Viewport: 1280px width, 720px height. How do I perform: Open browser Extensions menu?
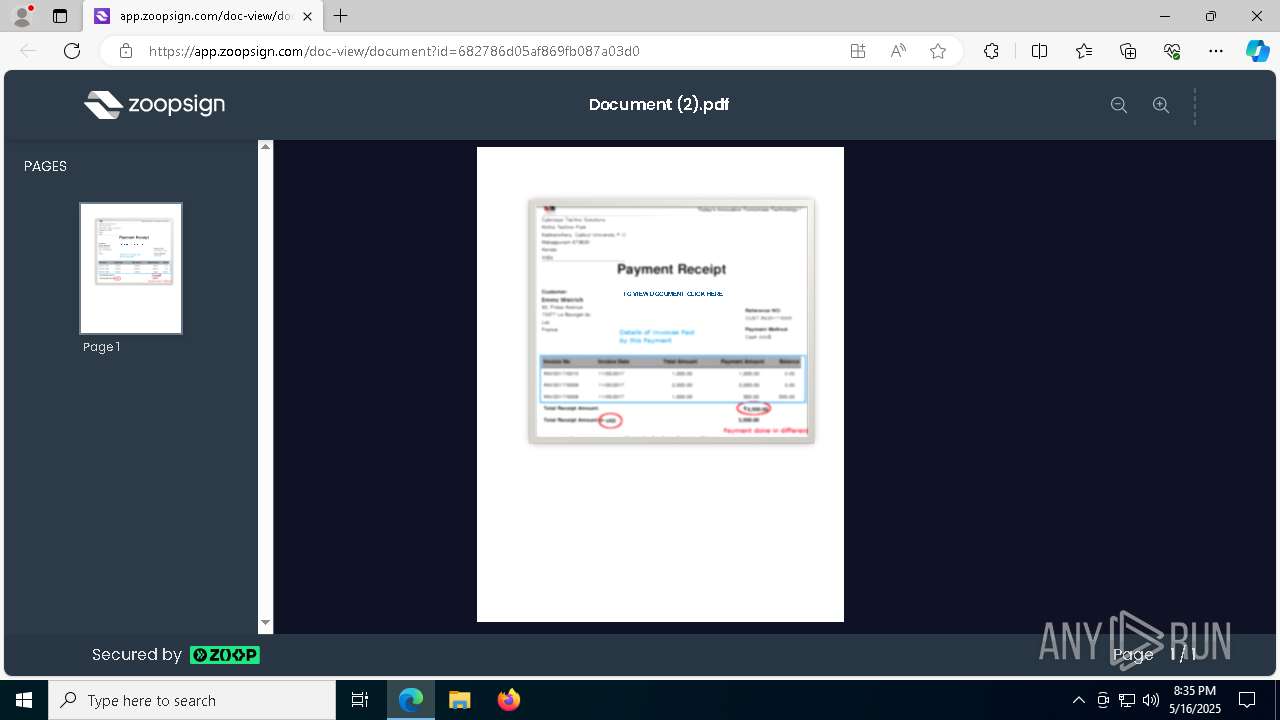(x=991, y=51)
